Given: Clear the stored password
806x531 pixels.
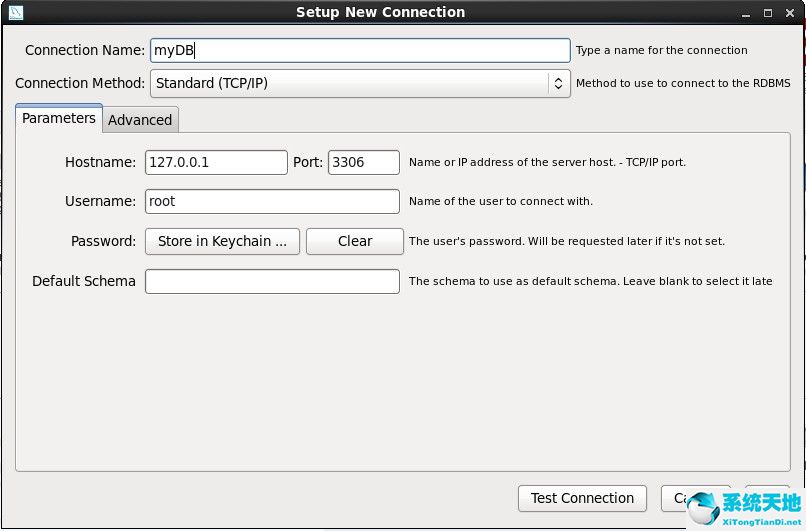Looking at the screenshot, I should point(355,241).
